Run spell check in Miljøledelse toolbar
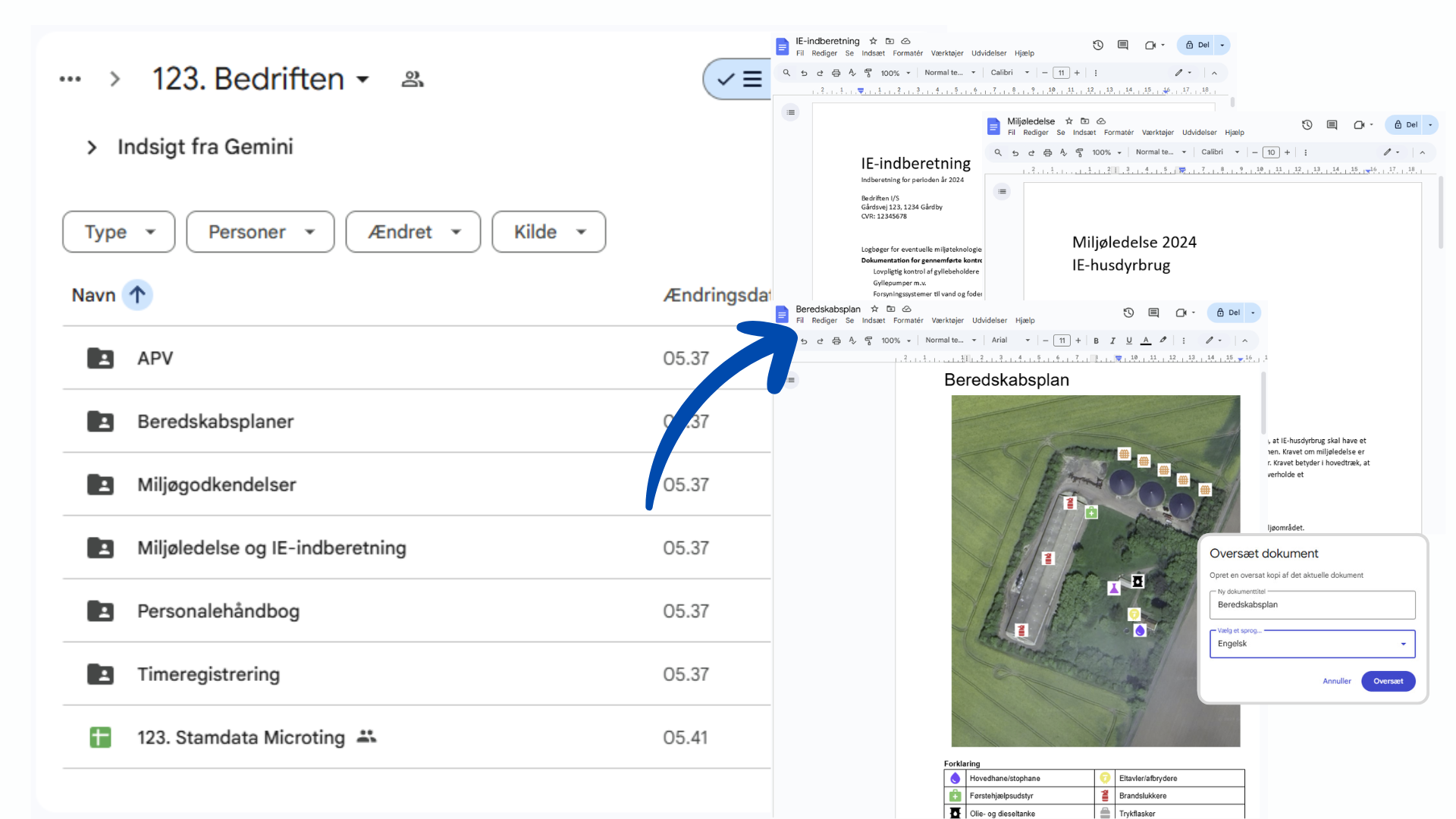1456x819 pixels. coord(1063,152)
